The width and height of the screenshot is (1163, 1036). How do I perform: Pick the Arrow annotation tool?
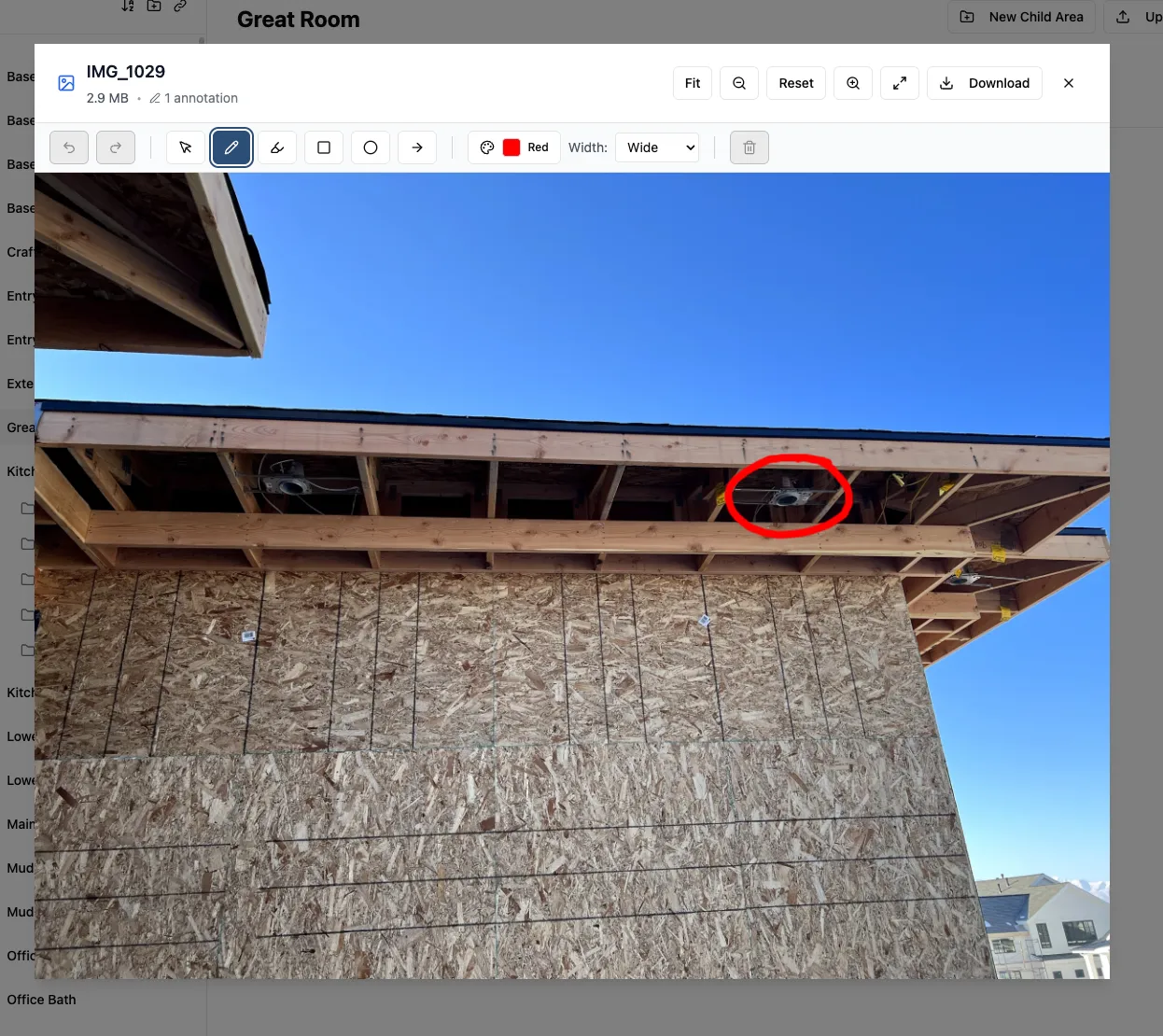pos(417,147)
